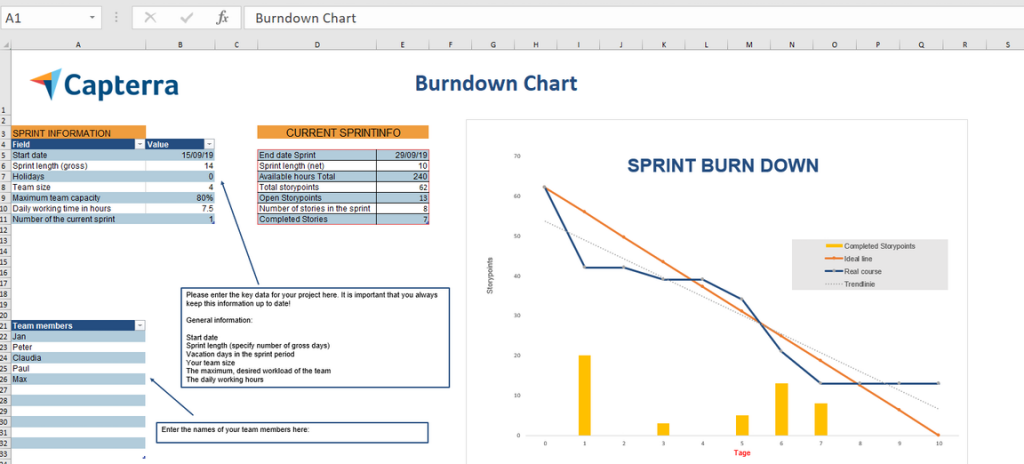This screenshot has width=1024, height=464.
Task: Select column D header
Action: coord(317,45)
